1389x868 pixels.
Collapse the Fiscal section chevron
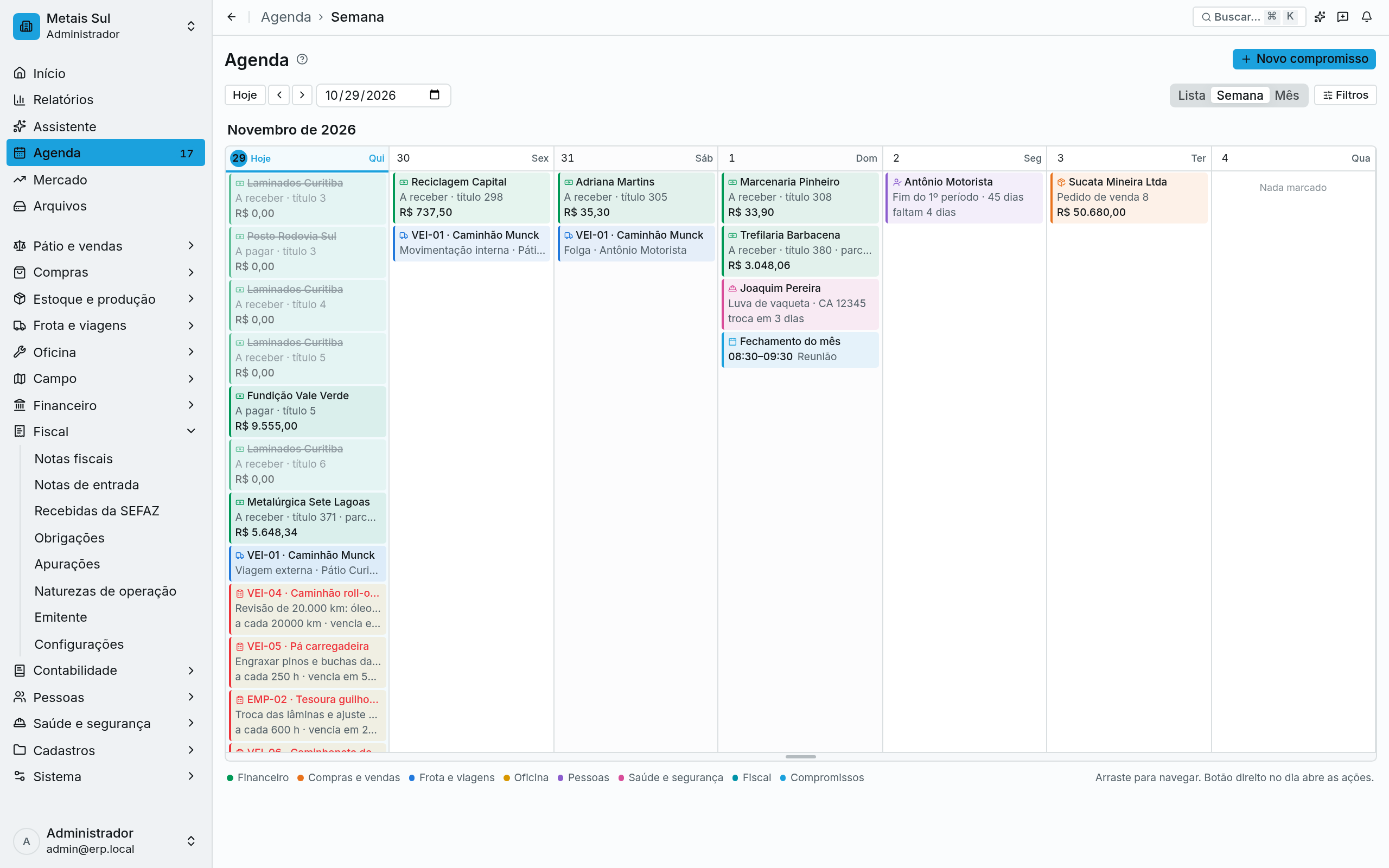(191, 431)
